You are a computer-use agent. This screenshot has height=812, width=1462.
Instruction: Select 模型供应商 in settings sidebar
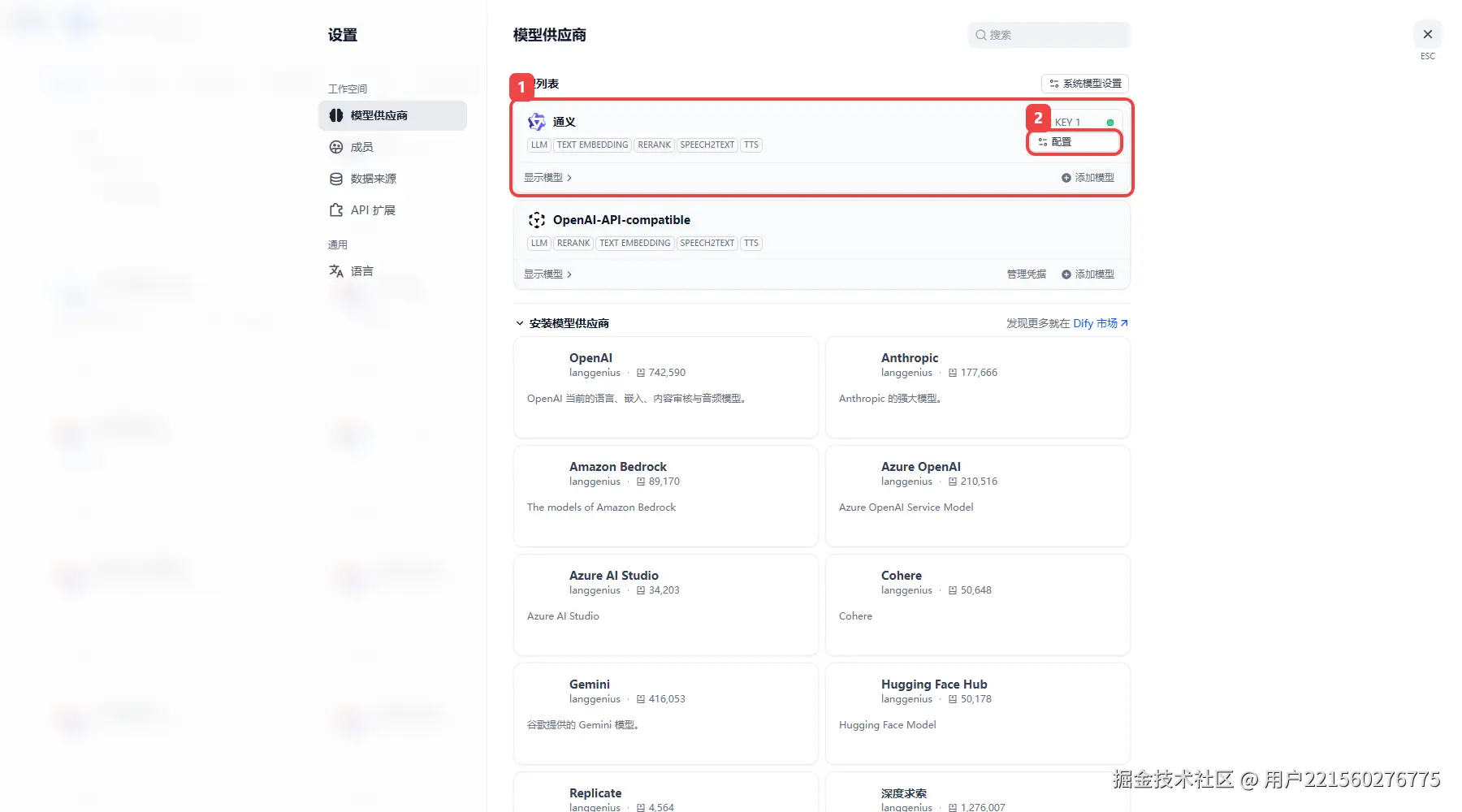point(393,115)
